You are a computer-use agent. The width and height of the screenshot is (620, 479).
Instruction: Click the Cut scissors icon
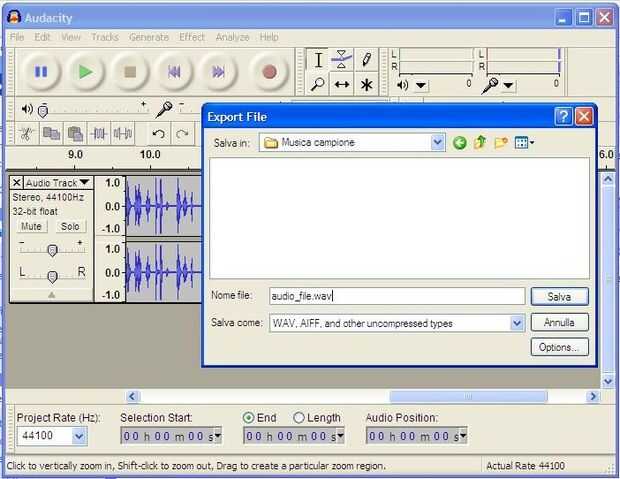click(26, 134)
